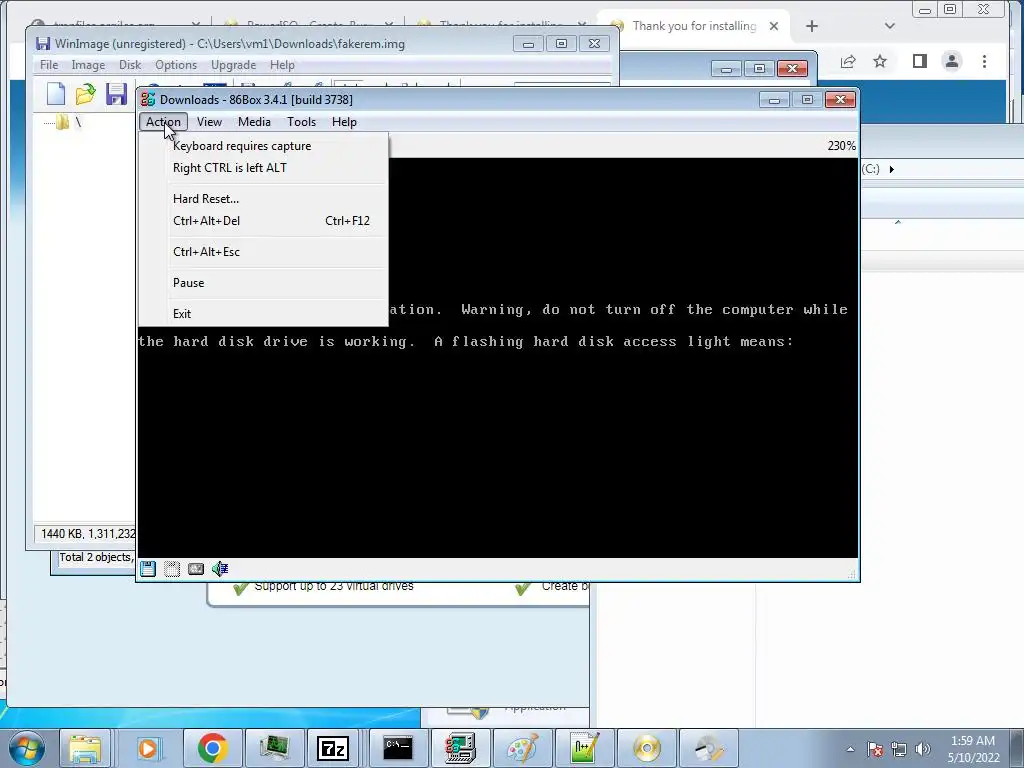Toggle 'Right CTRL is left ALT' option

(x=264, y=168)
